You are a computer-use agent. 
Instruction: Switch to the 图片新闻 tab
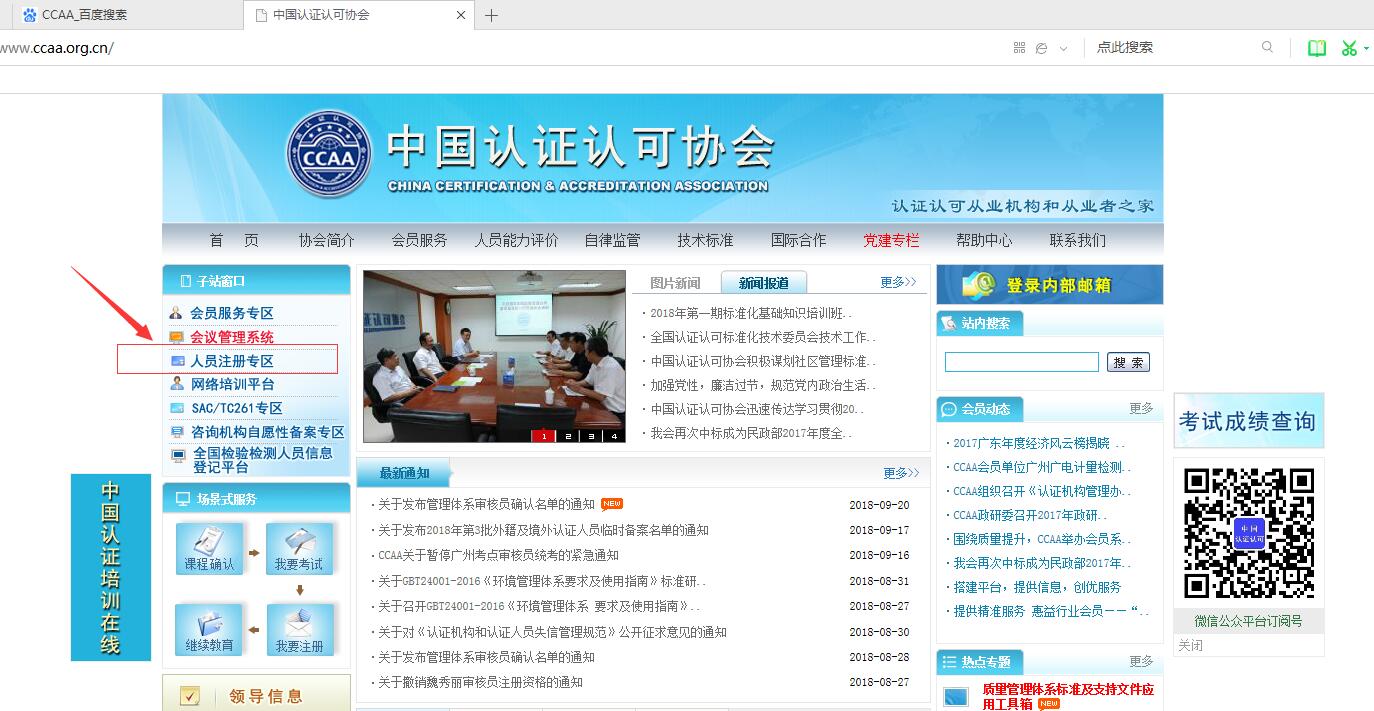tap(675, 283)
